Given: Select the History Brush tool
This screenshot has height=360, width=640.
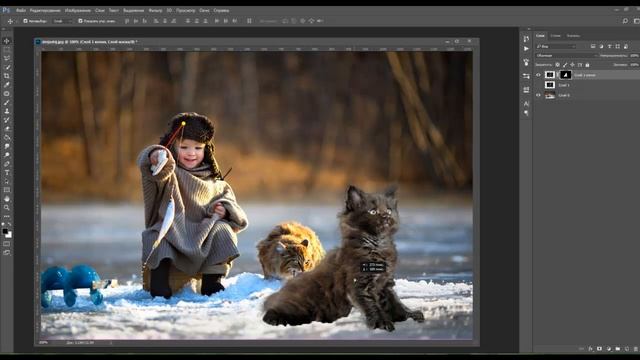Looking at the screenshot, I should tap(7, 120).
